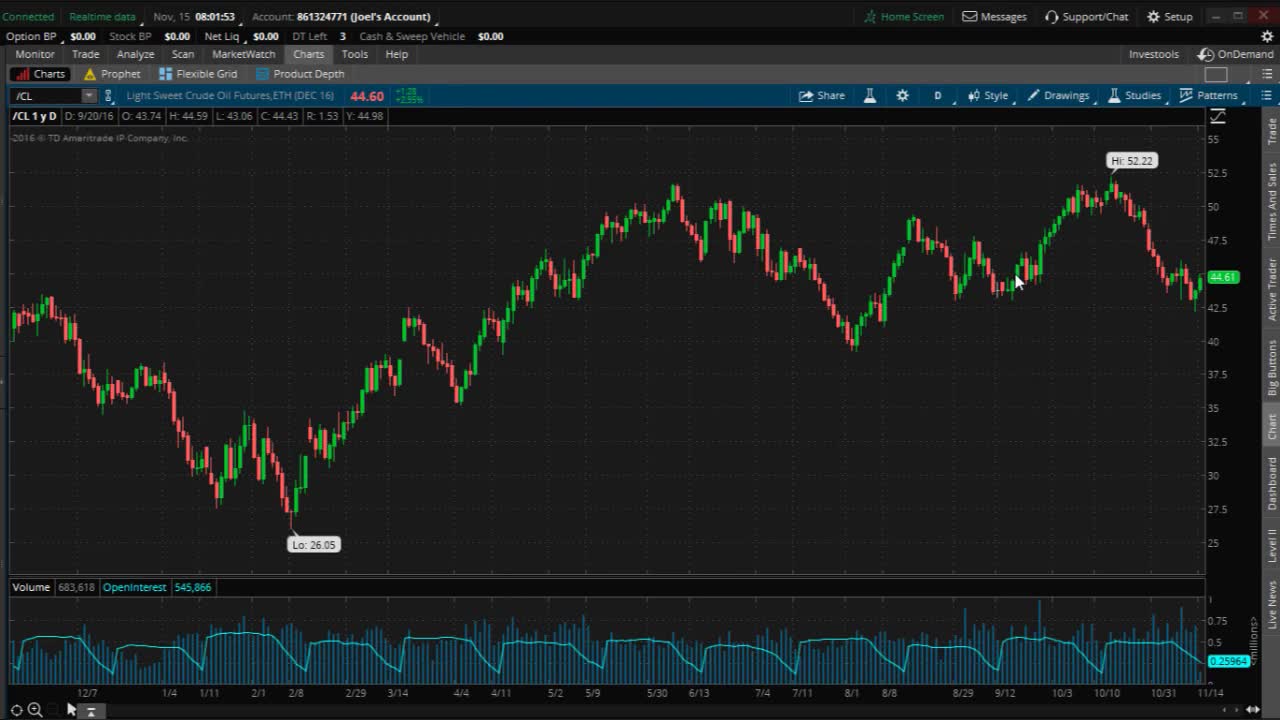1280x720 pixels.
Task: Open the Active Trader sidebar panel
Action: pyautogui.click(x=1272, y=289)
